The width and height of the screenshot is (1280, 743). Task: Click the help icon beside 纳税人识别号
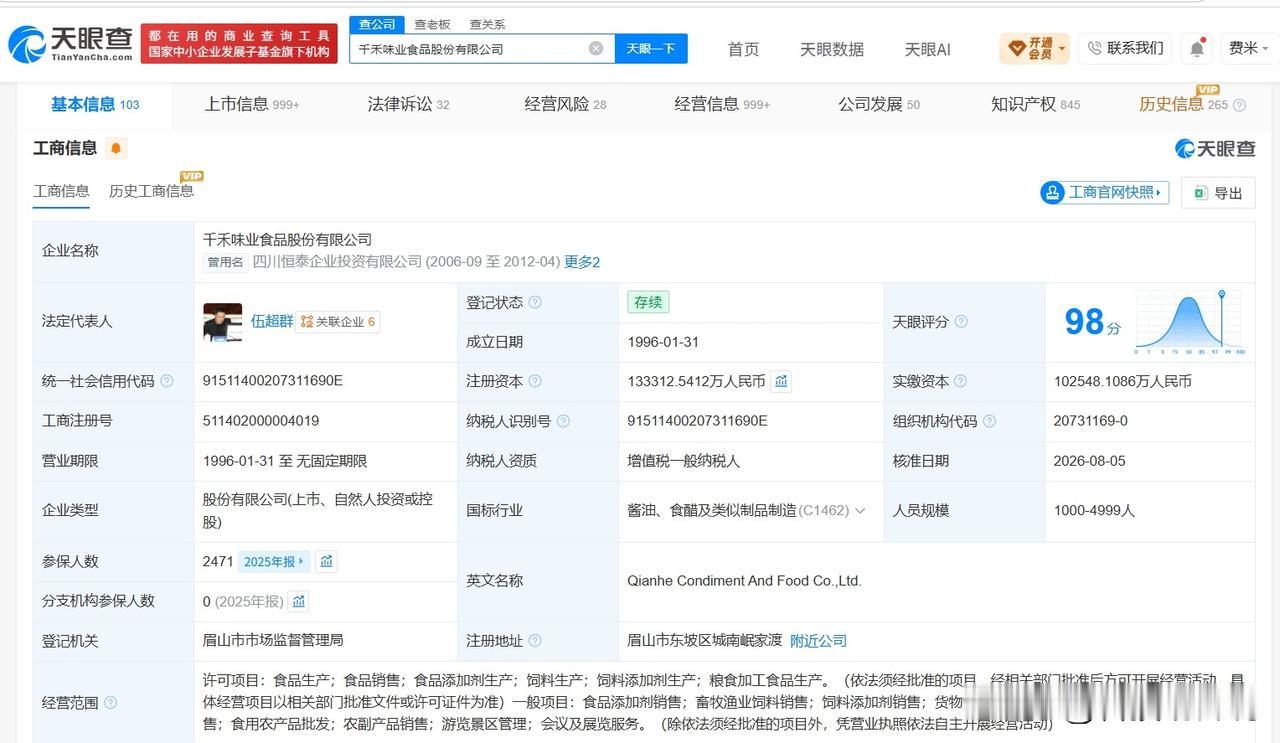[564, 421]
